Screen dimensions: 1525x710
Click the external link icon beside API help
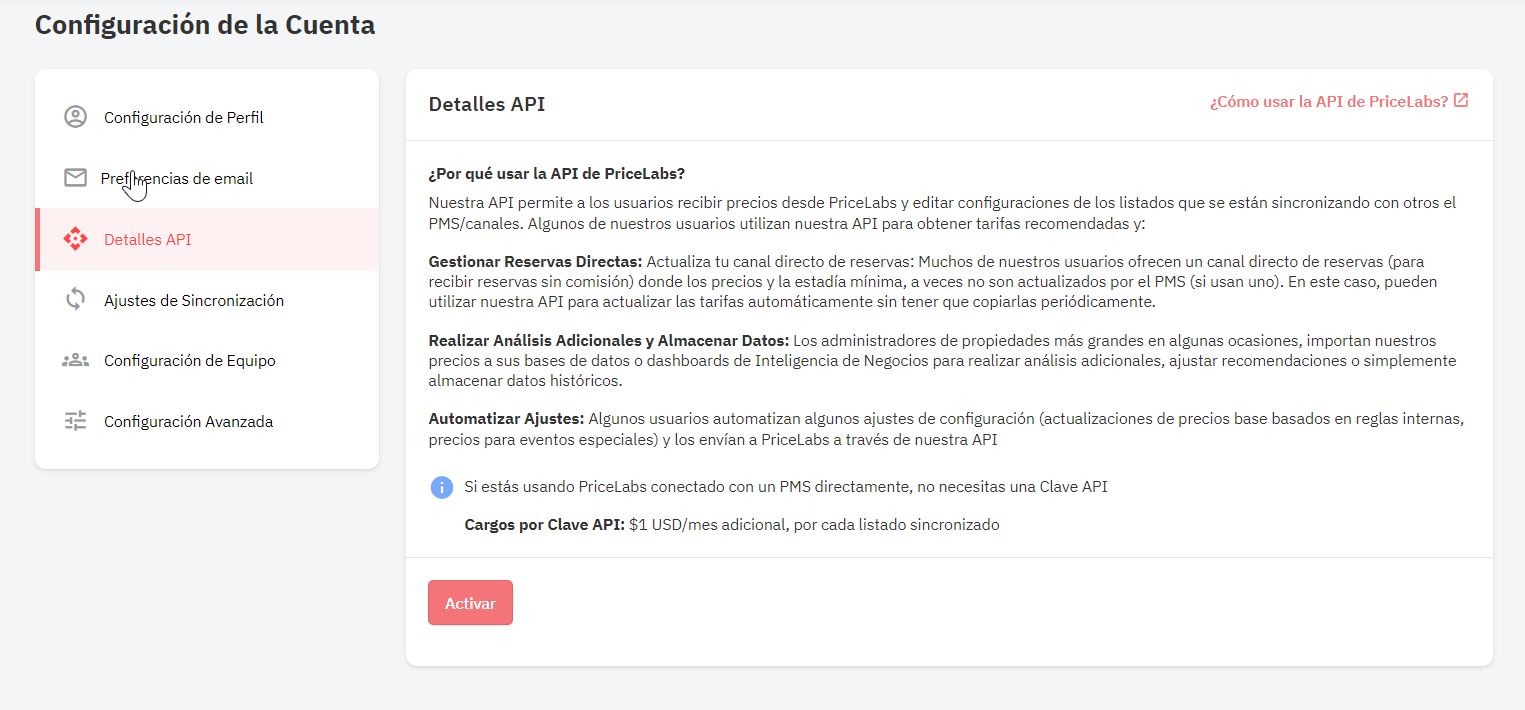1461,100
